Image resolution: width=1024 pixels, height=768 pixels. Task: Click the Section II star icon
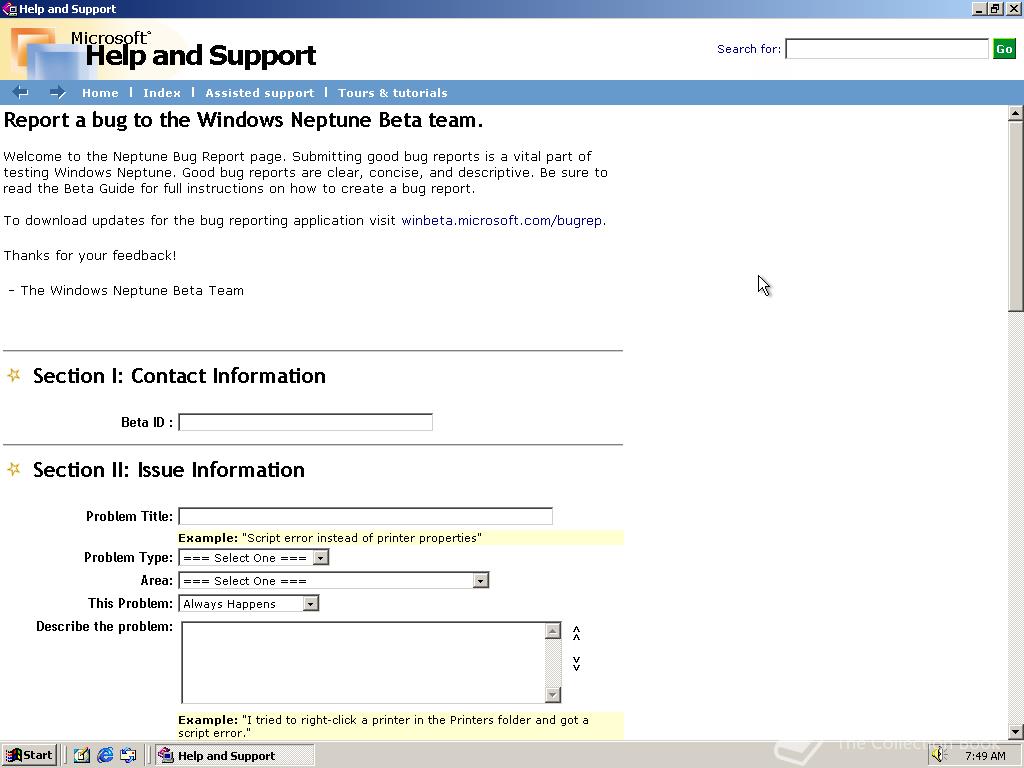[14, 469]
